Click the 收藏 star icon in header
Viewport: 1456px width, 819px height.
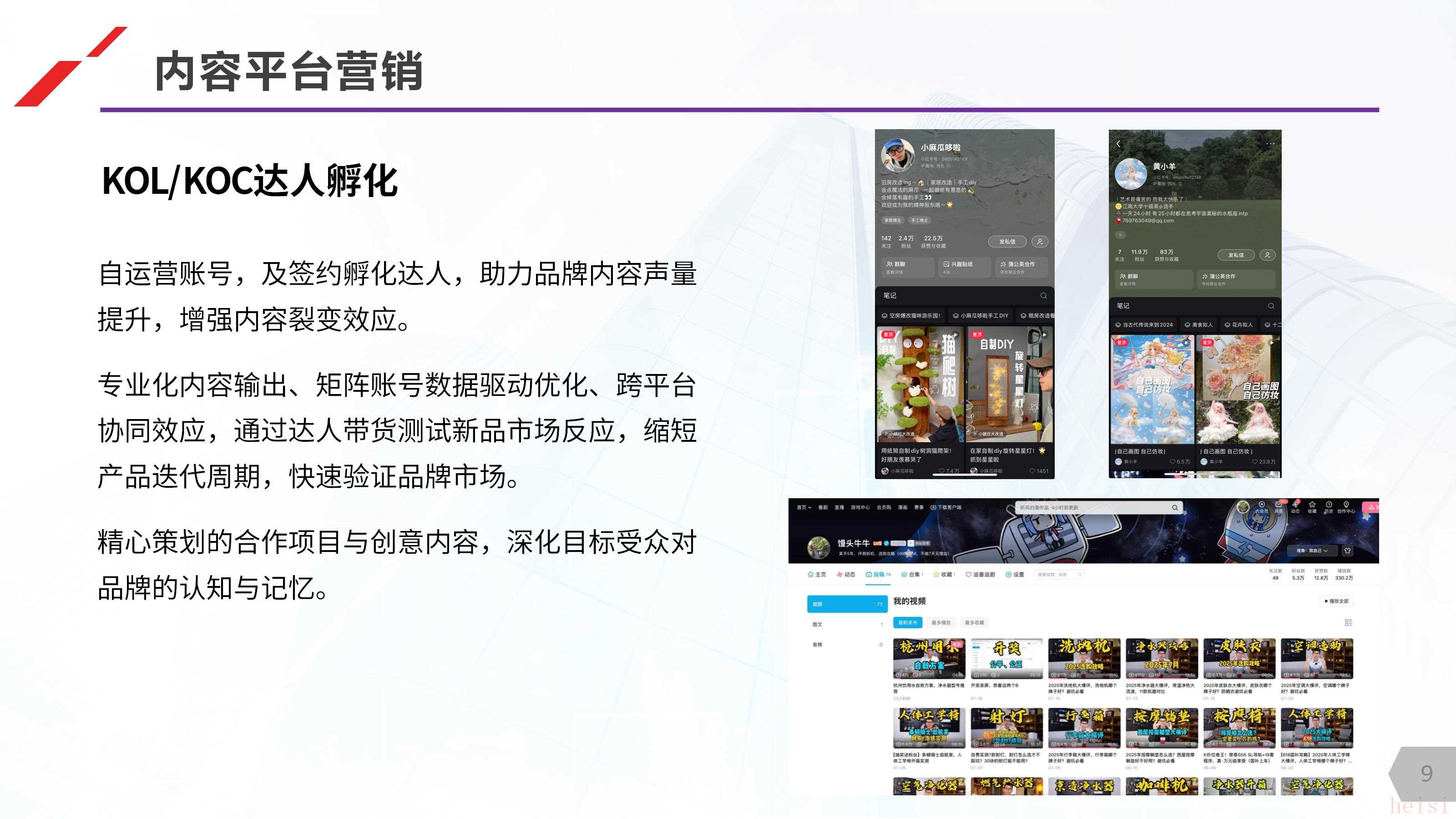(x=1312, y=504)
